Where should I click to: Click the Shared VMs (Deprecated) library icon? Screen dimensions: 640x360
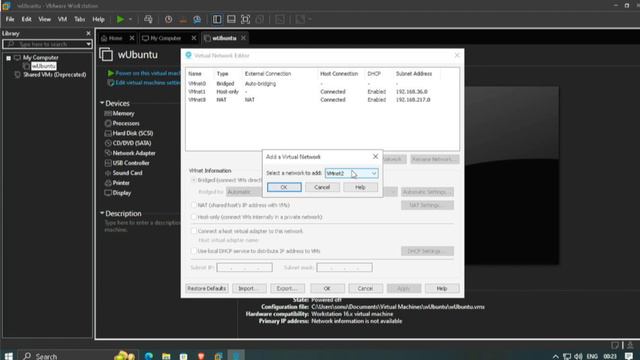[x=17, y=75]
